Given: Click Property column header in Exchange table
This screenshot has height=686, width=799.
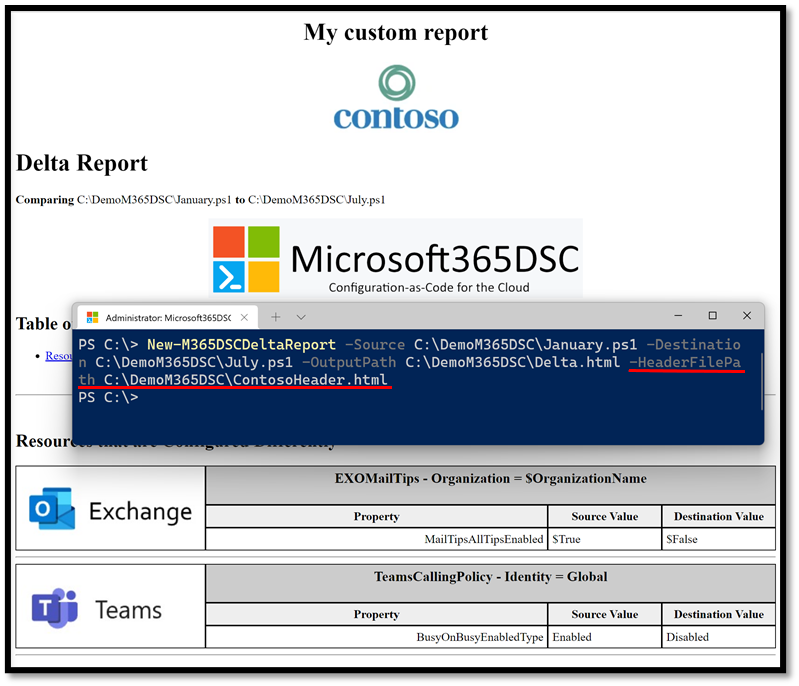Looking at the screenshot, I should pyautogui.click(x=377, y=516).
